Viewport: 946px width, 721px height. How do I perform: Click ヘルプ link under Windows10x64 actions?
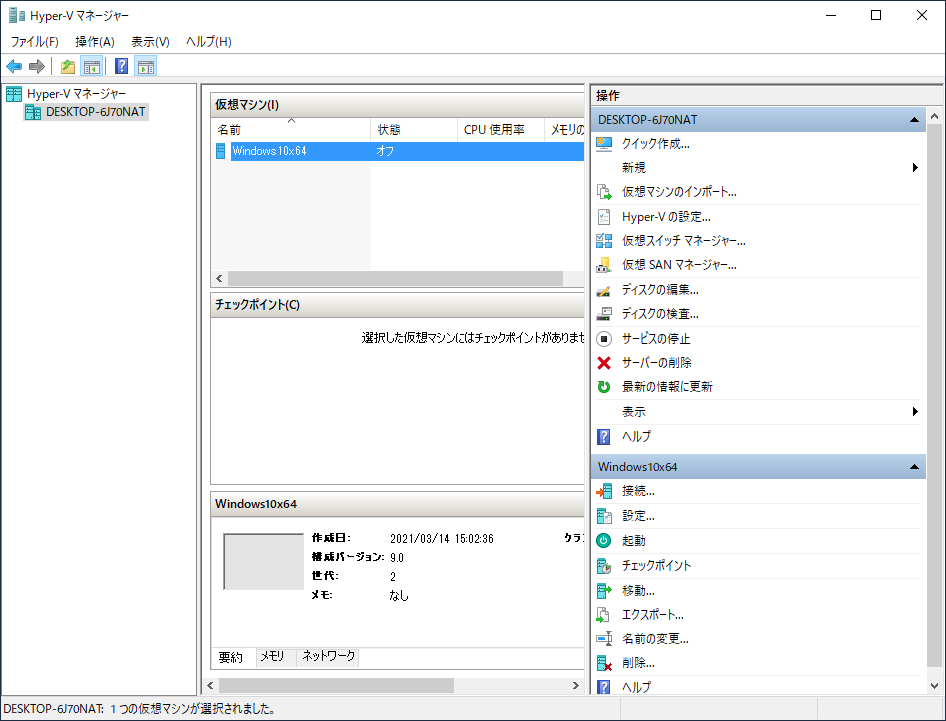[636, 687]
